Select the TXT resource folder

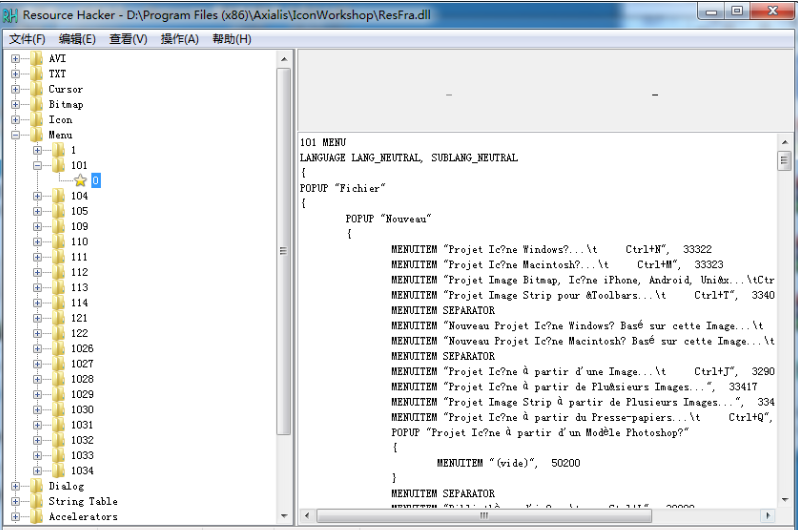click(x=57, y=74)
